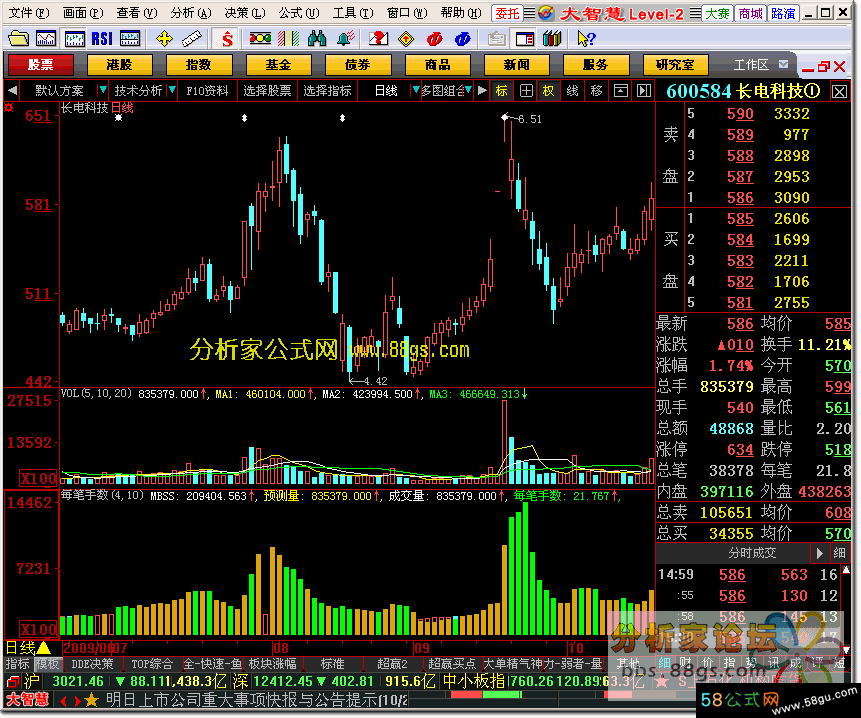Click the grayed clipboard toolbar icon

496,38
